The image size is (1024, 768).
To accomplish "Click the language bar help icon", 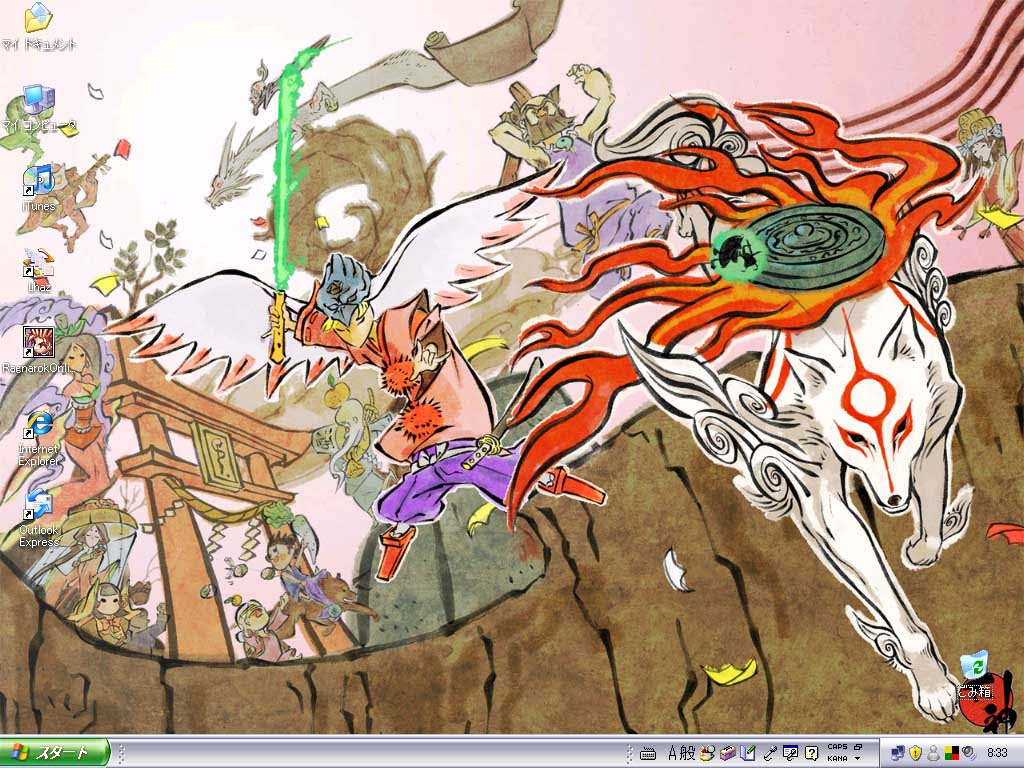I will click(812, 753).
